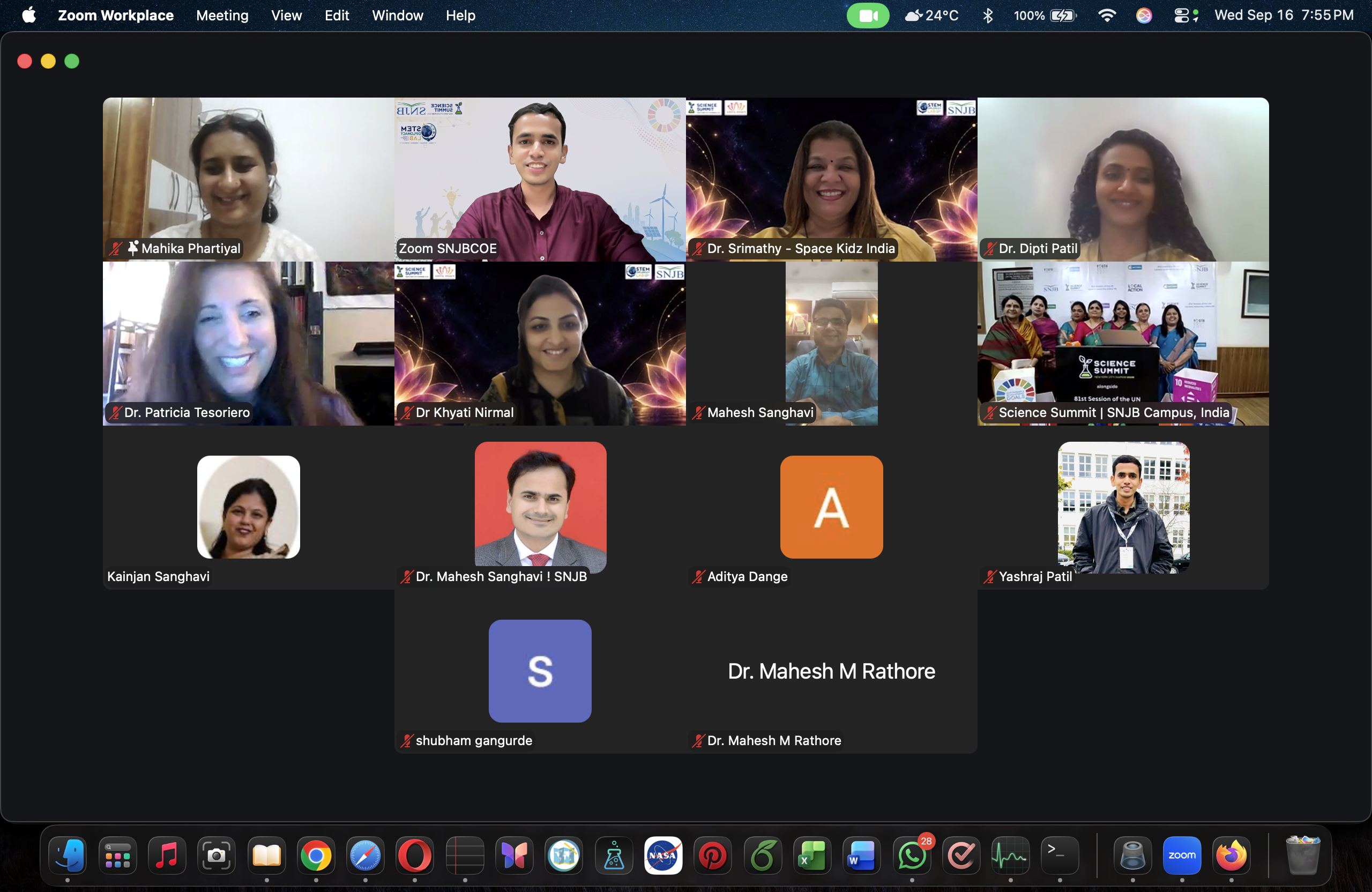Open Activity Monitor in the dock
This screenshot has height=892, width=1372.
tap(1011, 856)
